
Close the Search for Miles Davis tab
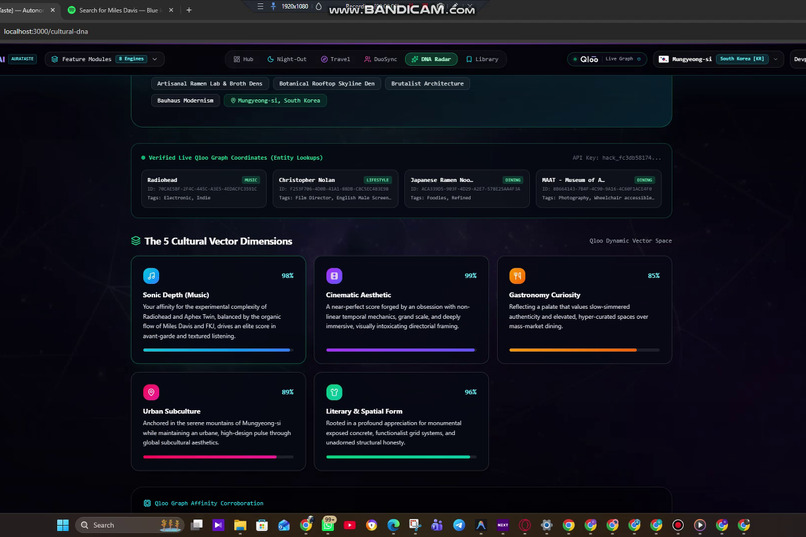coord(171,10)
